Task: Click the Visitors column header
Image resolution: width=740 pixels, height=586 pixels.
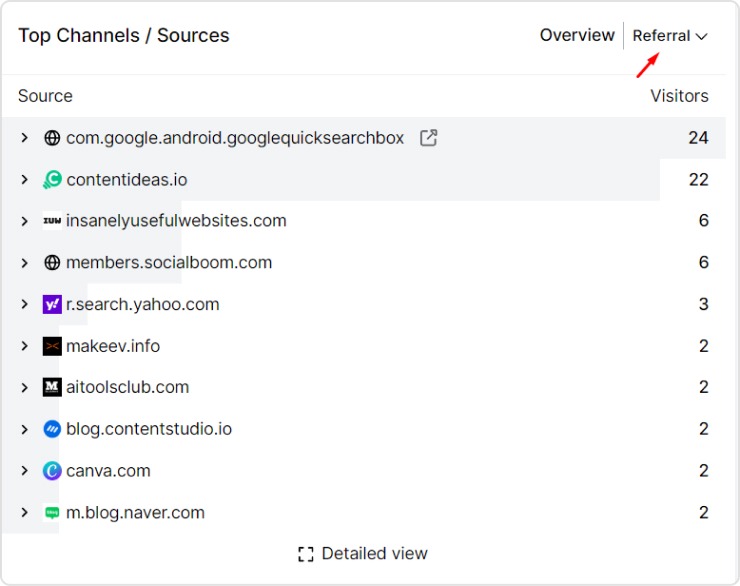Action: pos(679,96)
